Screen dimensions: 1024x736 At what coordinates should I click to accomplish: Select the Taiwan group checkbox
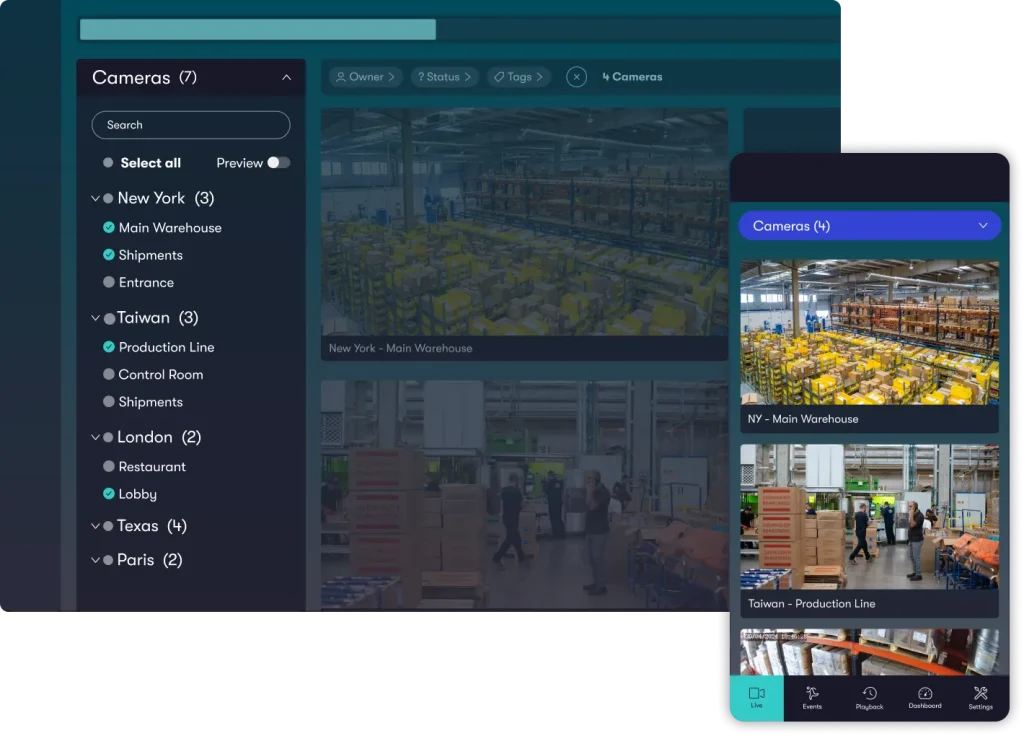(109, 318)
